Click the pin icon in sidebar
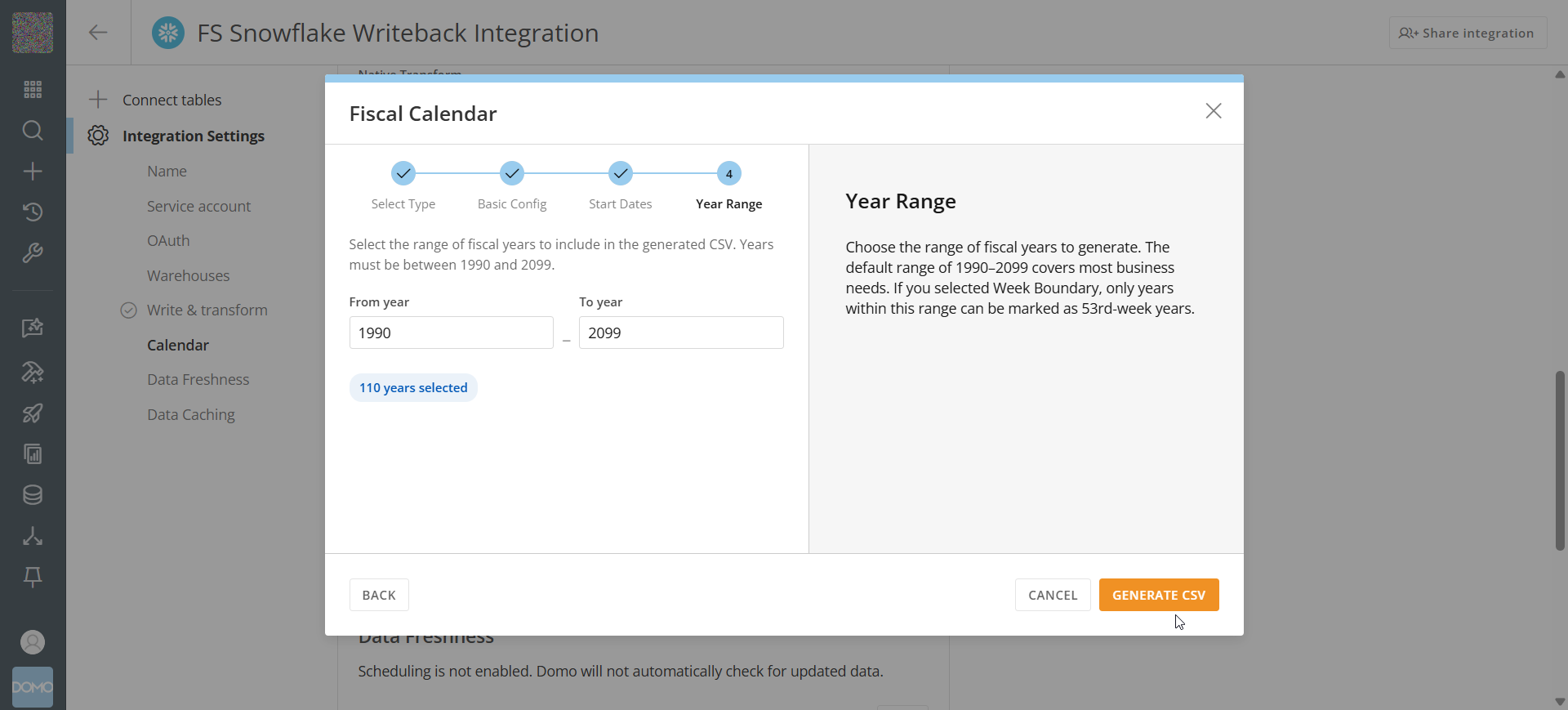The image size is (1568, 710). (x=33, y=577)
